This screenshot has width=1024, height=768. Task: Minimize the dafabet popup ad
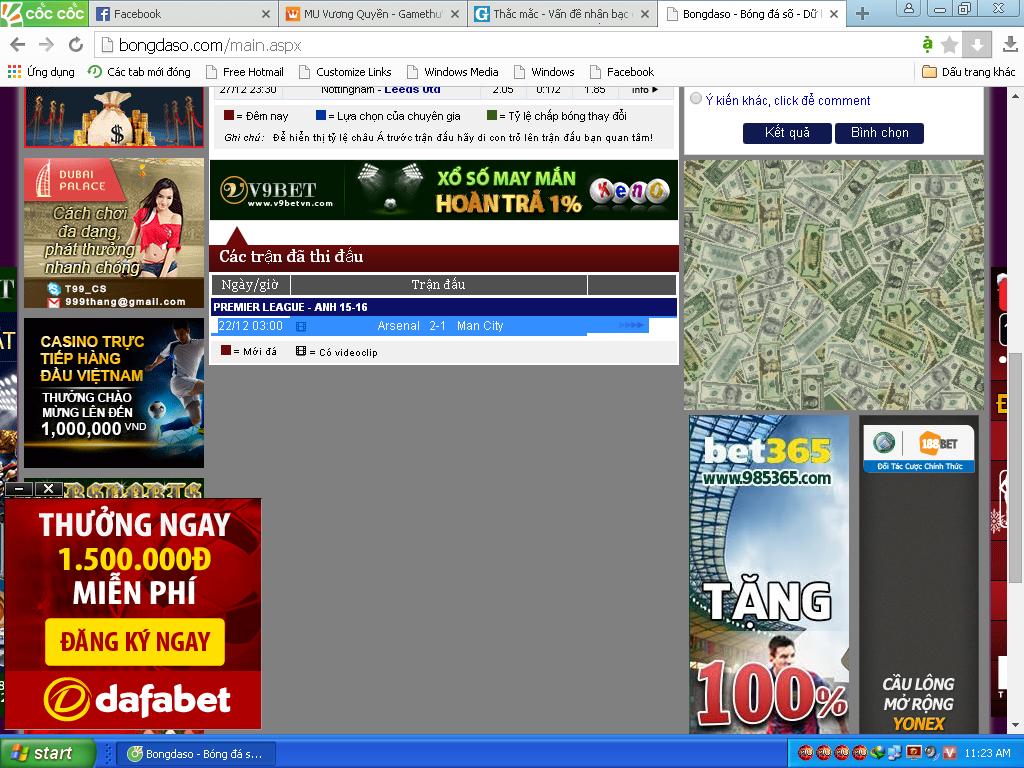pyautogui.click(x=20, y=488)
